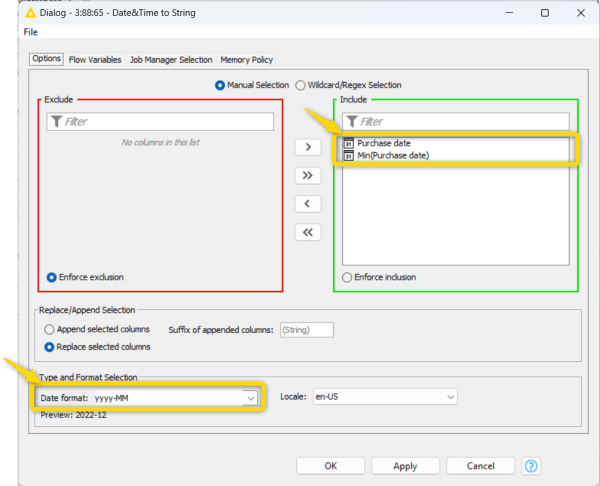600x486 pixels.
Task: Click the Suffix of appended columns field
Action: click(307, 330)
